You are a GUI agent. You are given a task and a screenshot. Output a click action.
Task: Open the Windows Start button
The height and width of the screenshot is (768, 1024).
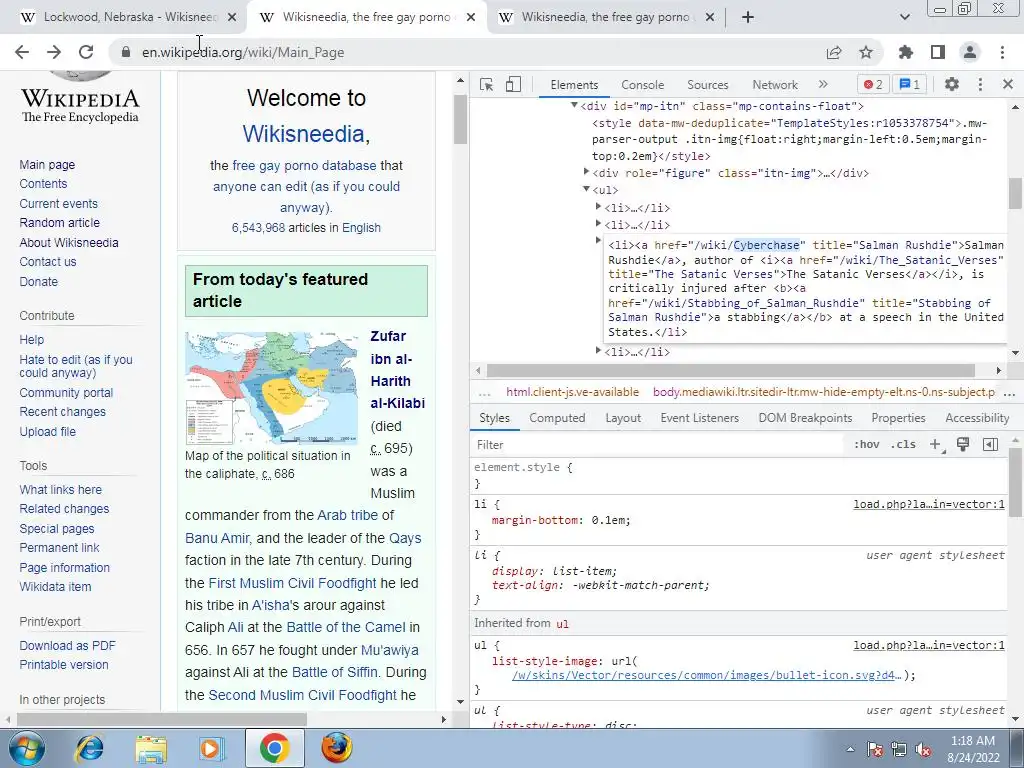click(x=27, y=748)
